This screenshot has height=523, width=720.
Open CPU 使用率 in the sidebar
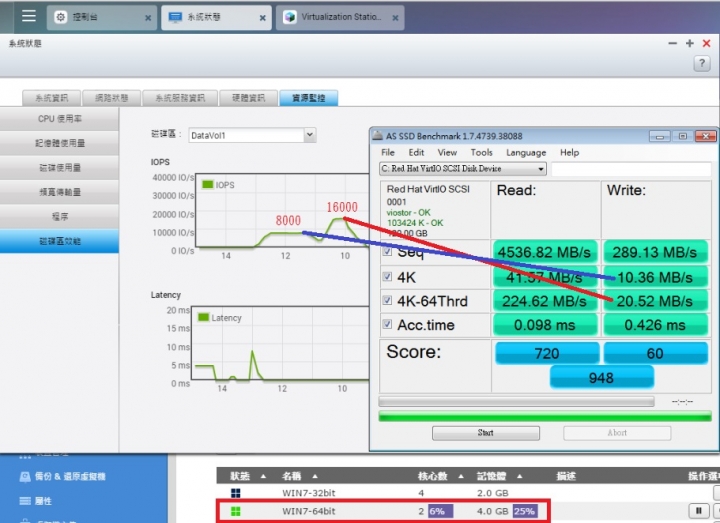tap(59, 119)
